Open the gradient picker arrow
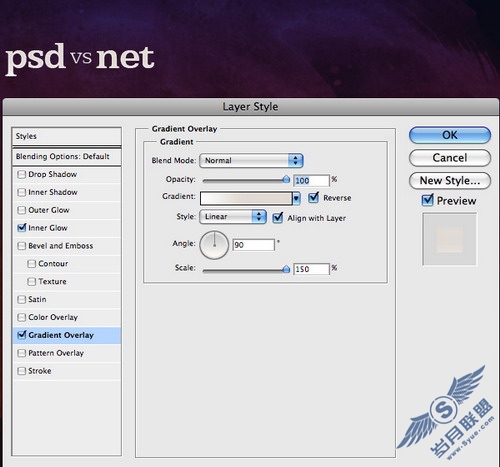Screen dimensions: 500x467 [296, 198]
